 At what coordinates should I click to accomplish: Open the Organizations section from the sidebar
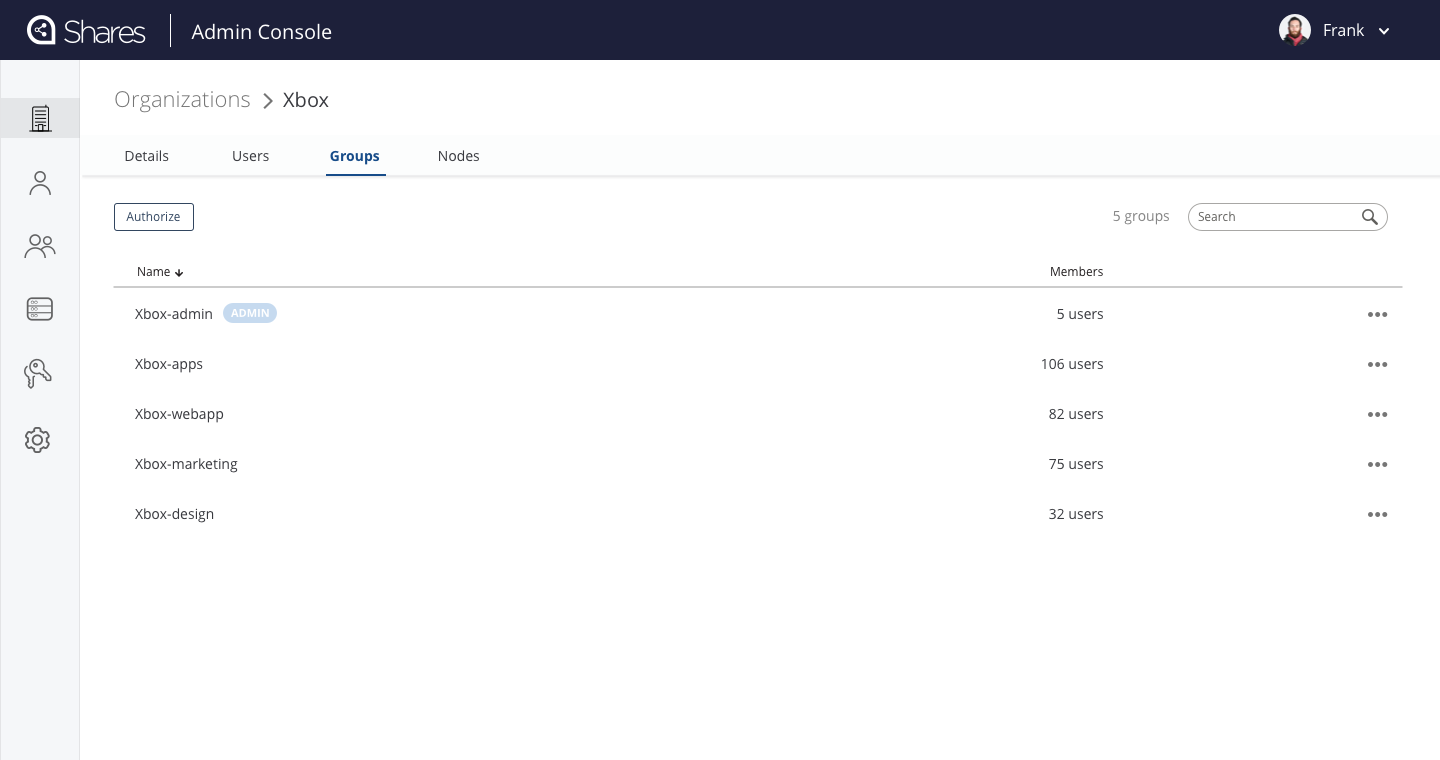pos(40,118)
